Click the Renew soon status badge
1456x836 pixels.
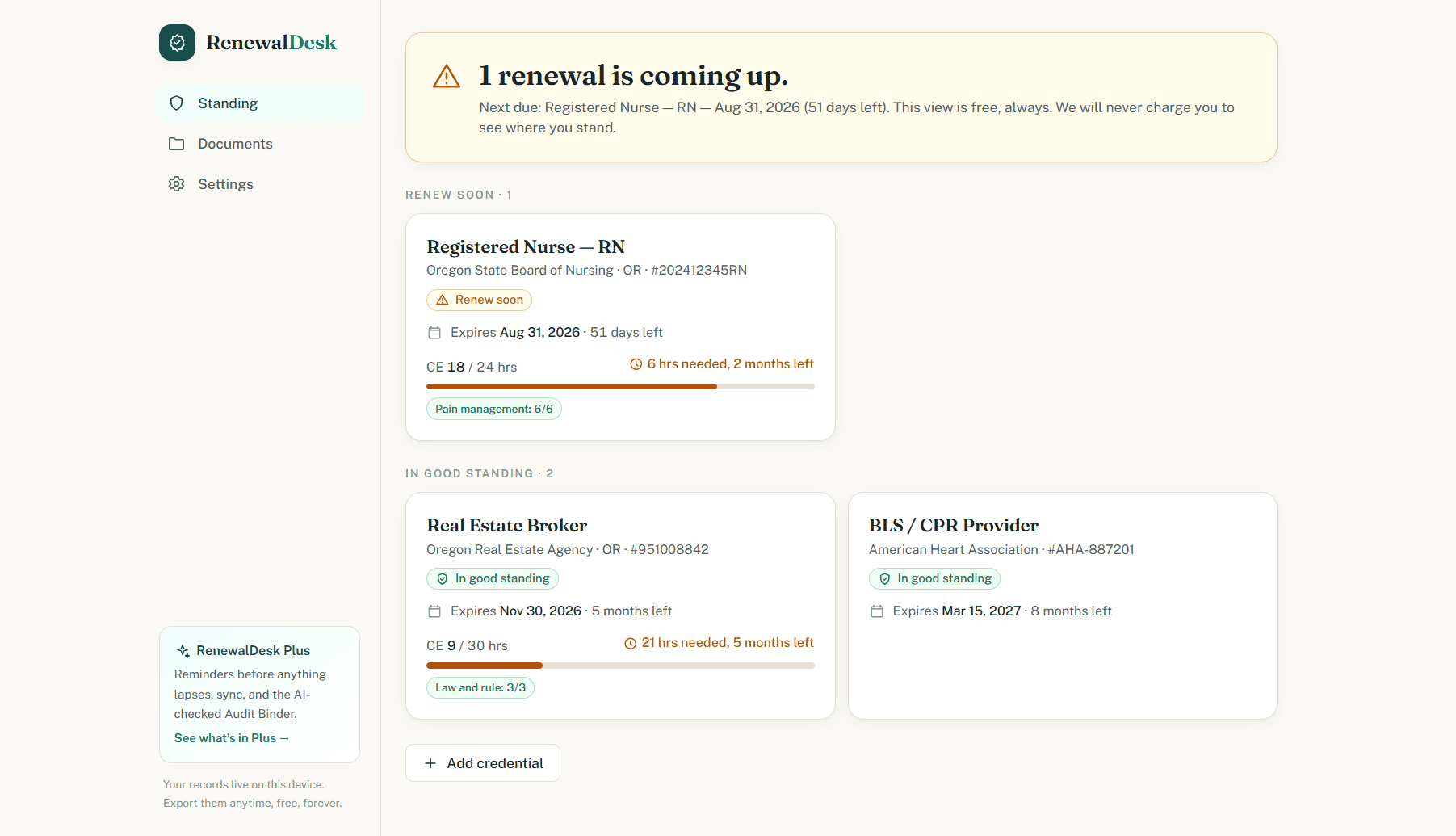pos(479,300)
